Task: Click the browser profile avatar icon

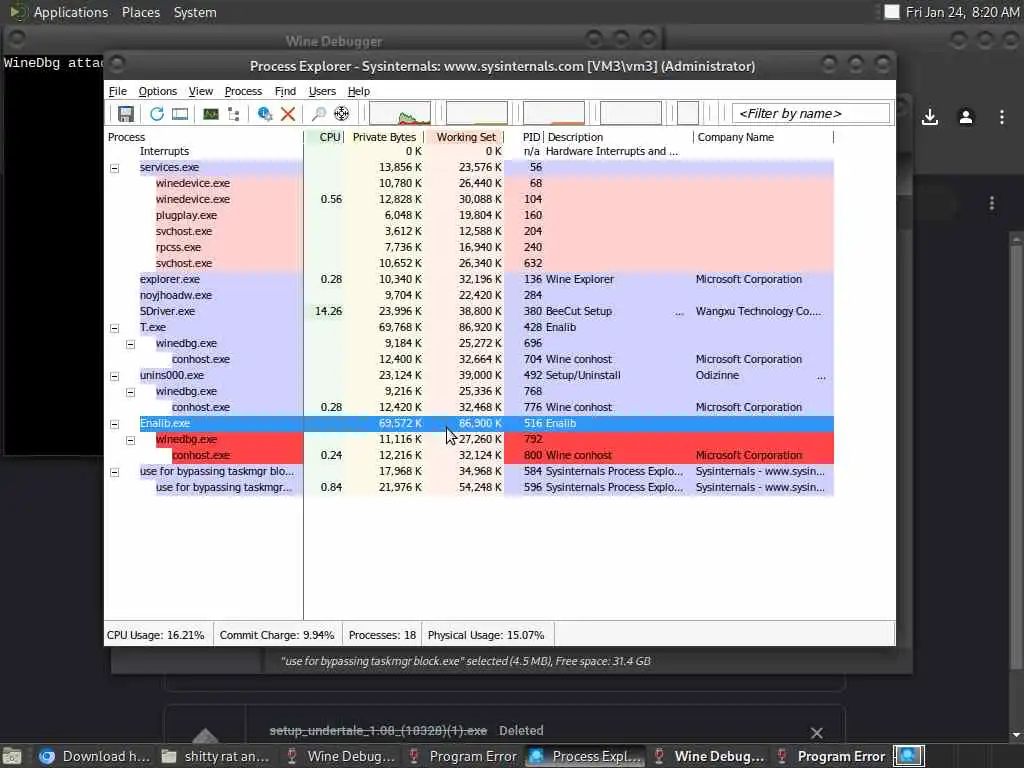Action: [966, 117]
